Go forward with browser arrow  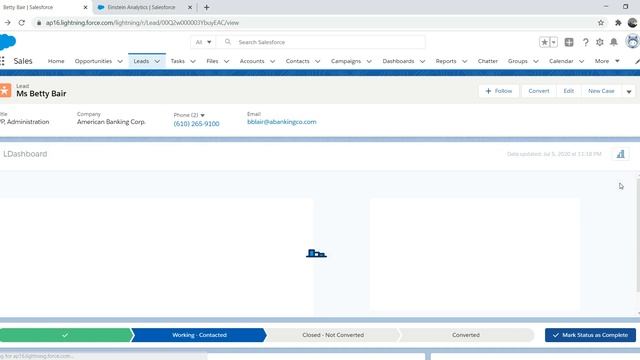click(7, 23)
